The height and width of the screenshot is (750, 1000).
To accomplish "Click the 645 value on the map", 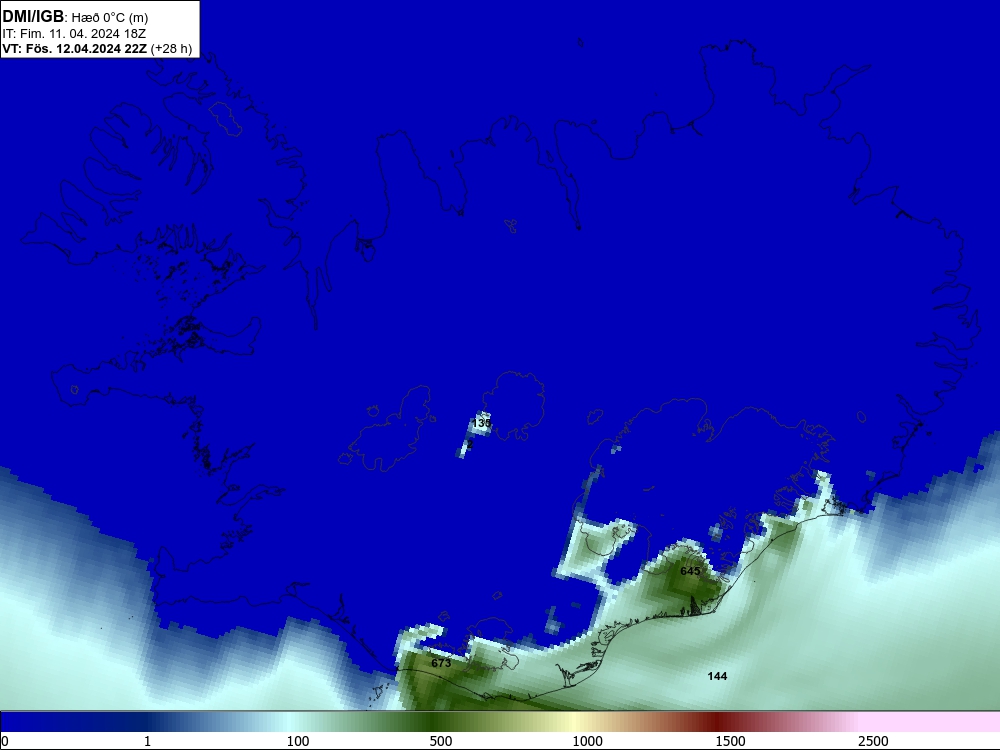I will (690, 571).
